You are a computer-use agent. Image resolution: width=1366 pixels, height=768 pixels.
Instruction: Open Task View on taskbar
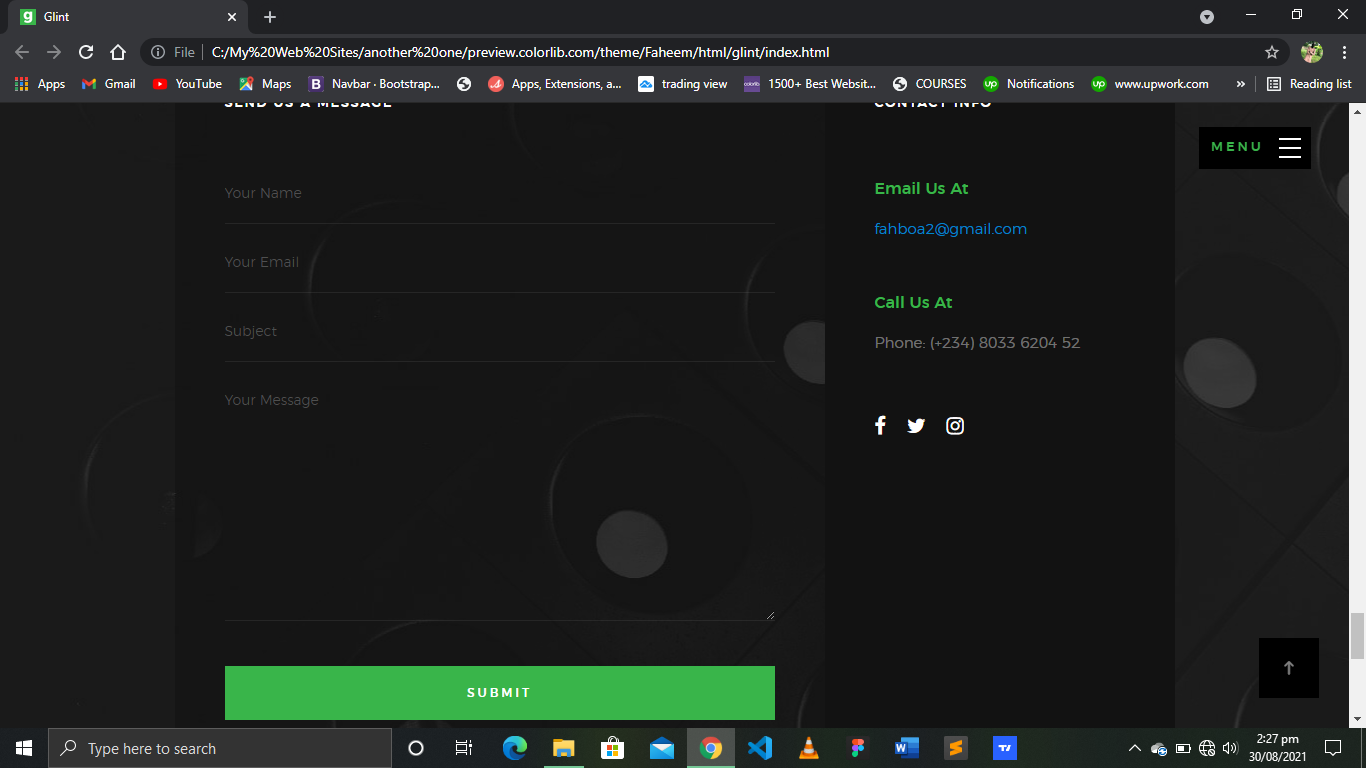click(x=464, y=748)
